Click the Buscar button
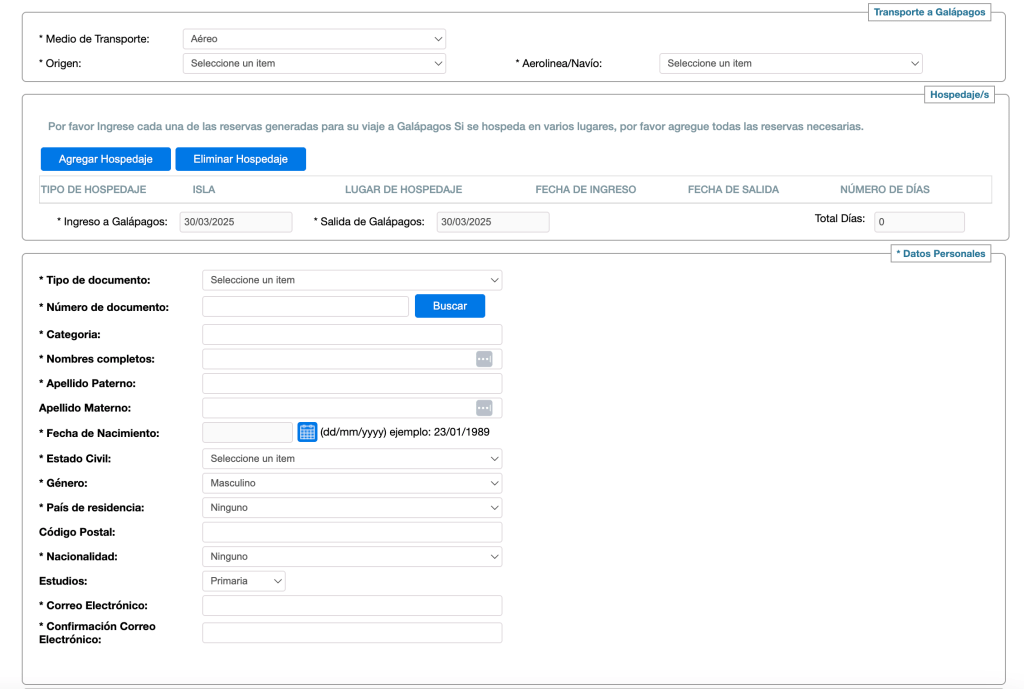Viewport: 1024px width, 689px height. pyautogui.click(x=450, y=306)
